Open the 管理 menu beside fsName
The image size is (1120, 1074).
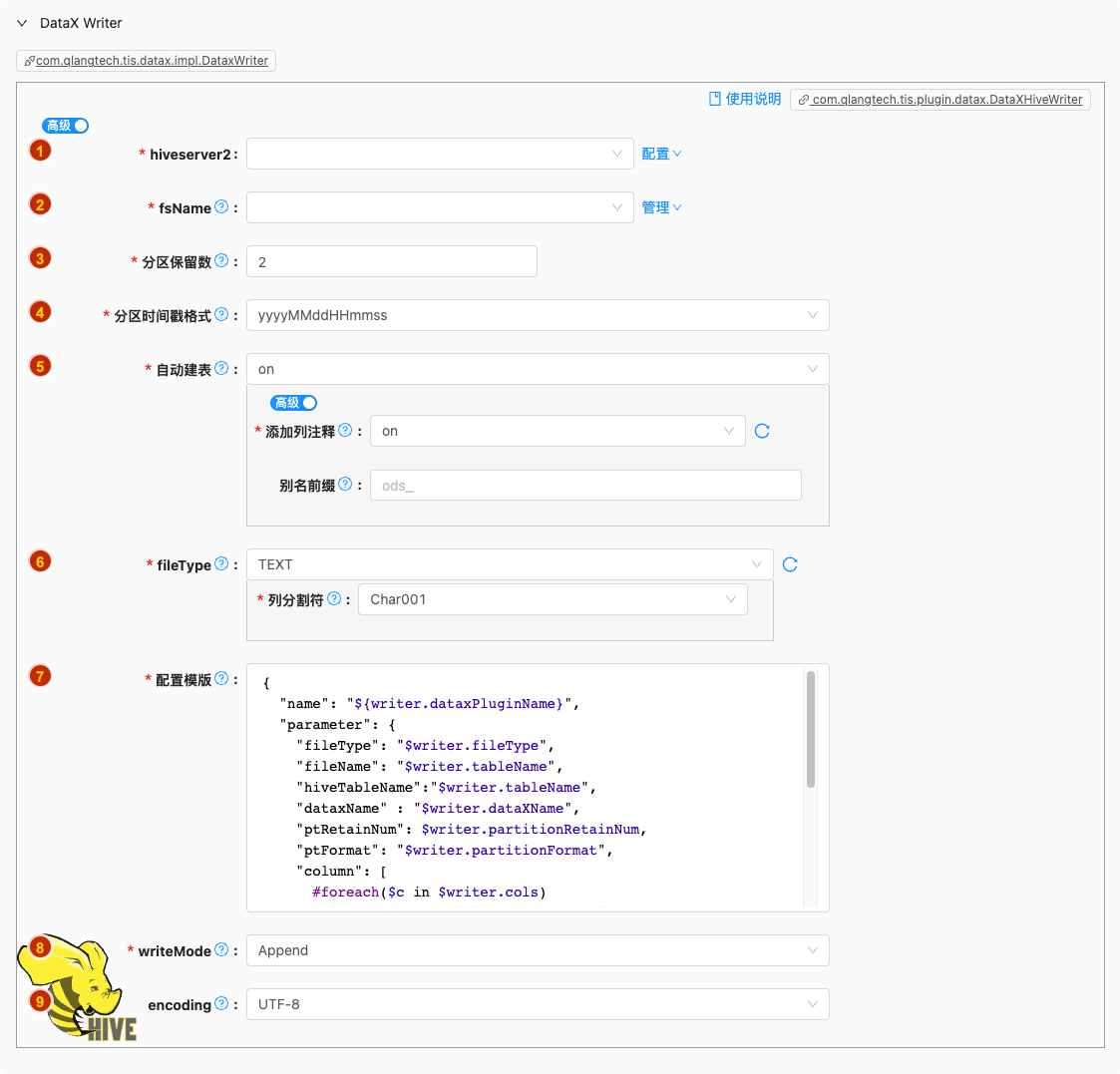pos(661,207)
